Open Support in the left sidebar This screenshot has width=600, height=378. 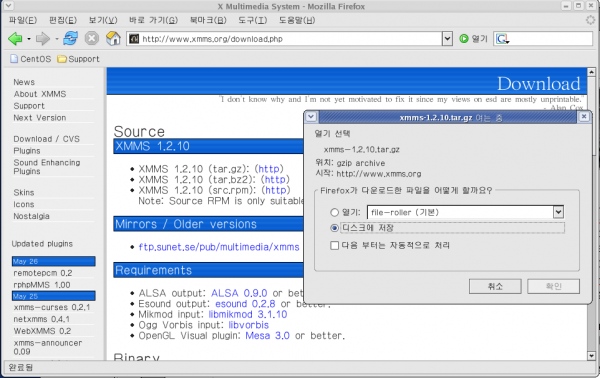pos(29,106)
